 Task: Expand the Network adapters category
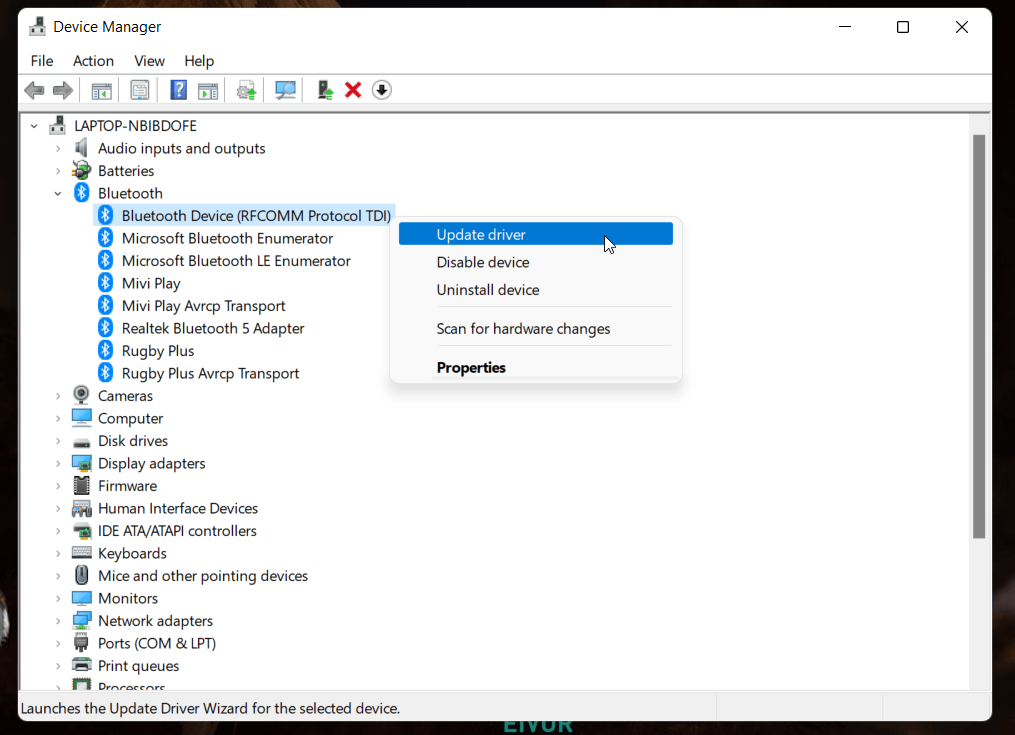point(58,620)
